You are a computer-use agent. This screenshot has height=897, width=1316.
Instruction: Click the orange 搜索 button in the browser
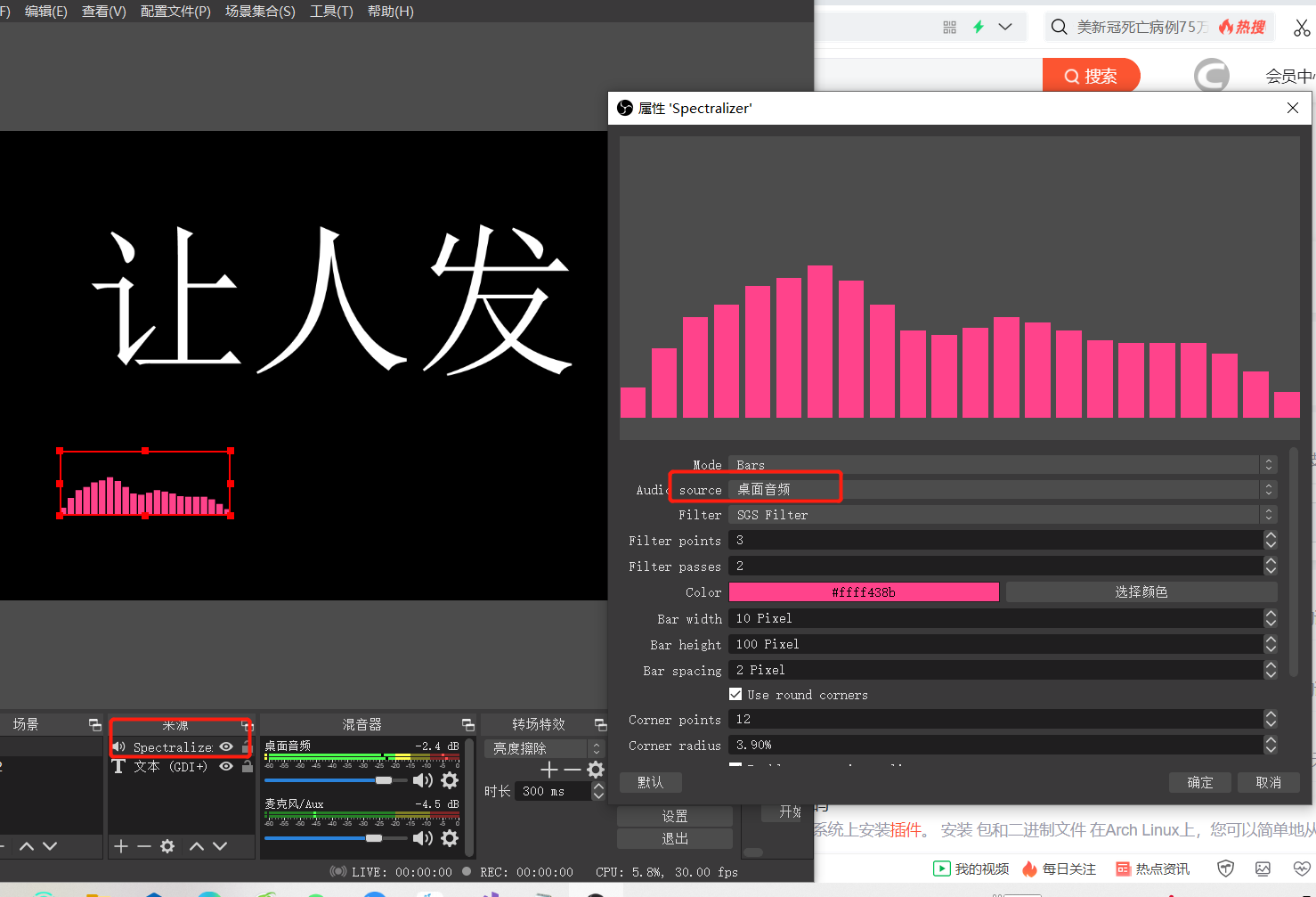pos(1092,76)
